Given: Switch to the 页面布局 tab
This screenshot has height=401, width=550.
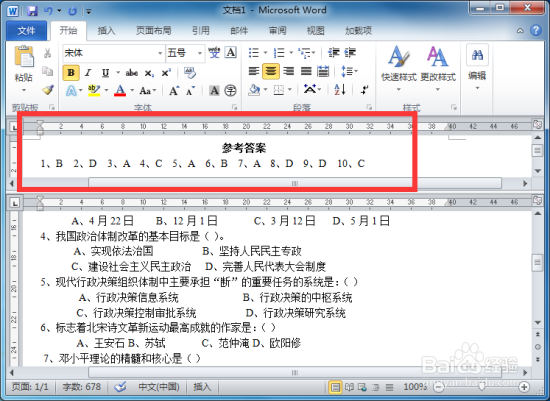Looking at the screenshot, I should pyautogui.click(x=153, y=31).
